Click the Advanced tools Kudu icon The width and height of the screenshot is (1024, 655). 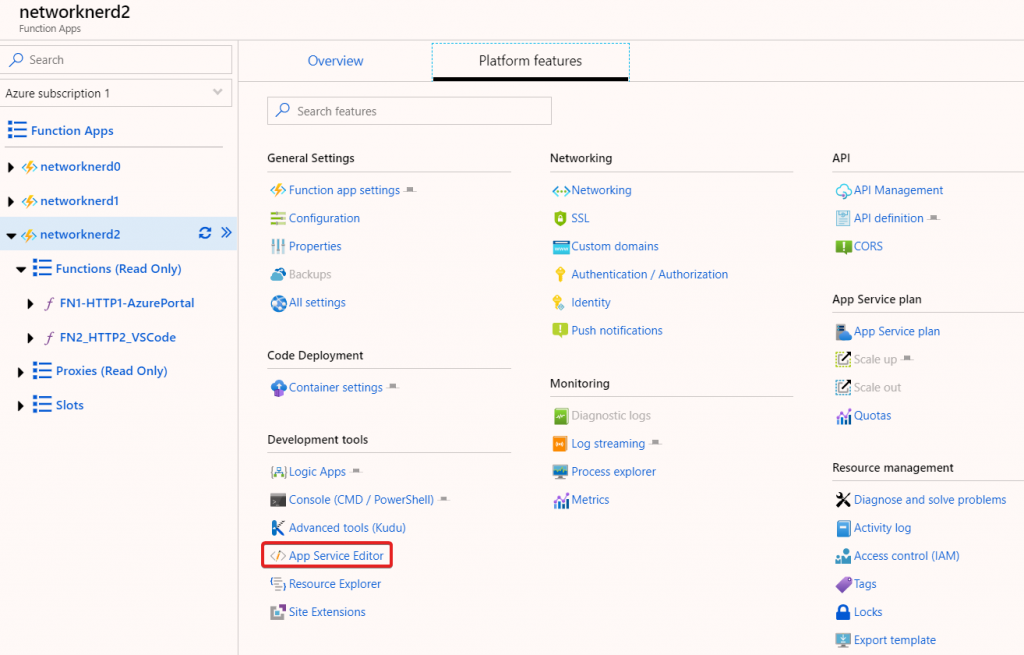point(278,528)
